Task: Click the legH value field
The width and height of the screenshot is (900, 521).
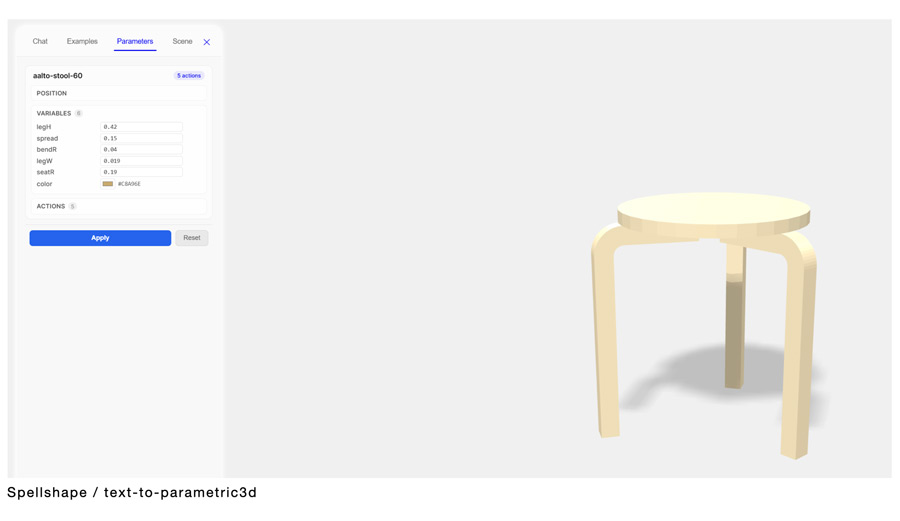Action: [x=141, y=127]
